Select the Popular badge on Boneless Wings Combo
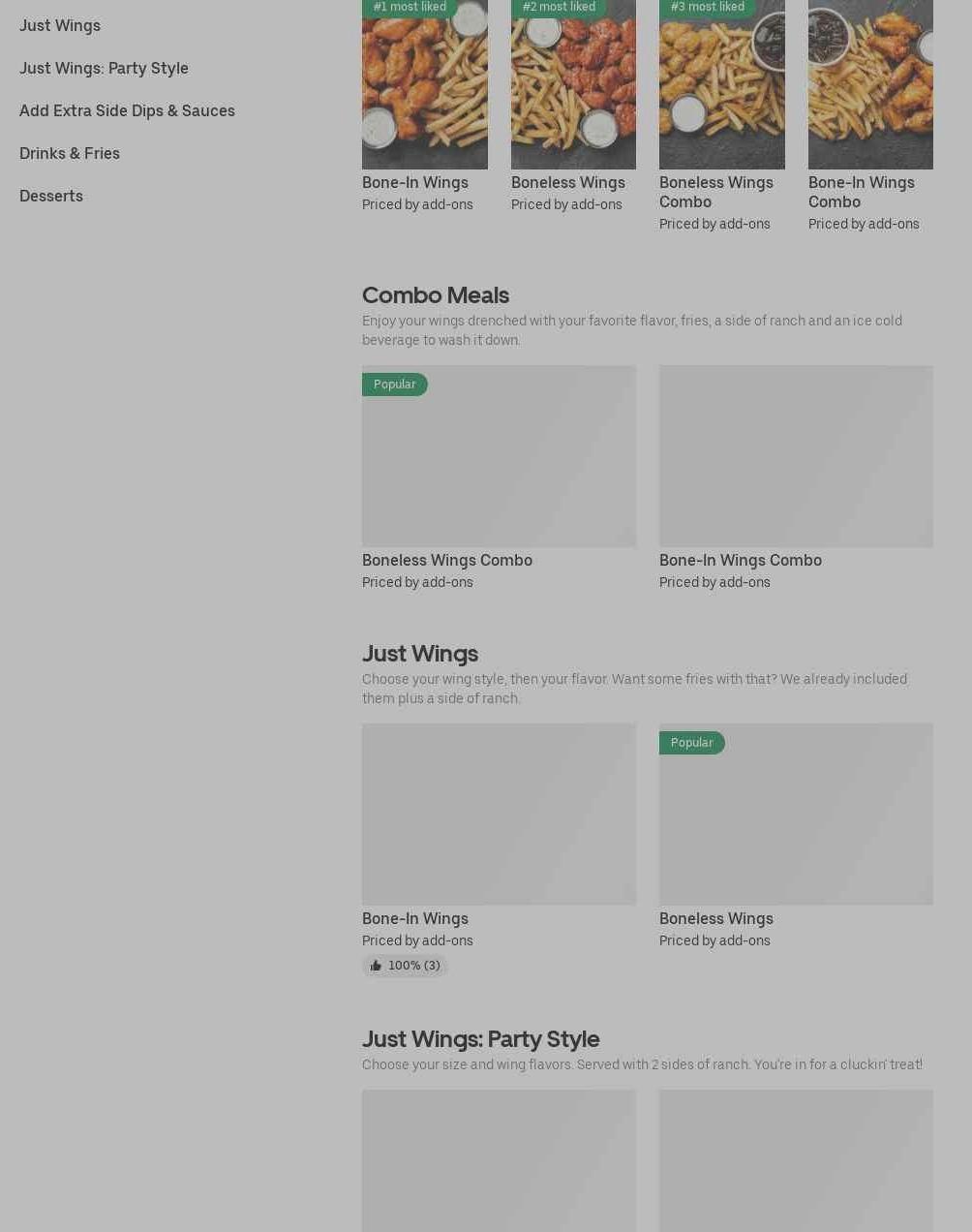The height and width of the screenshot is (1232, 972). (x=395, y=385)
